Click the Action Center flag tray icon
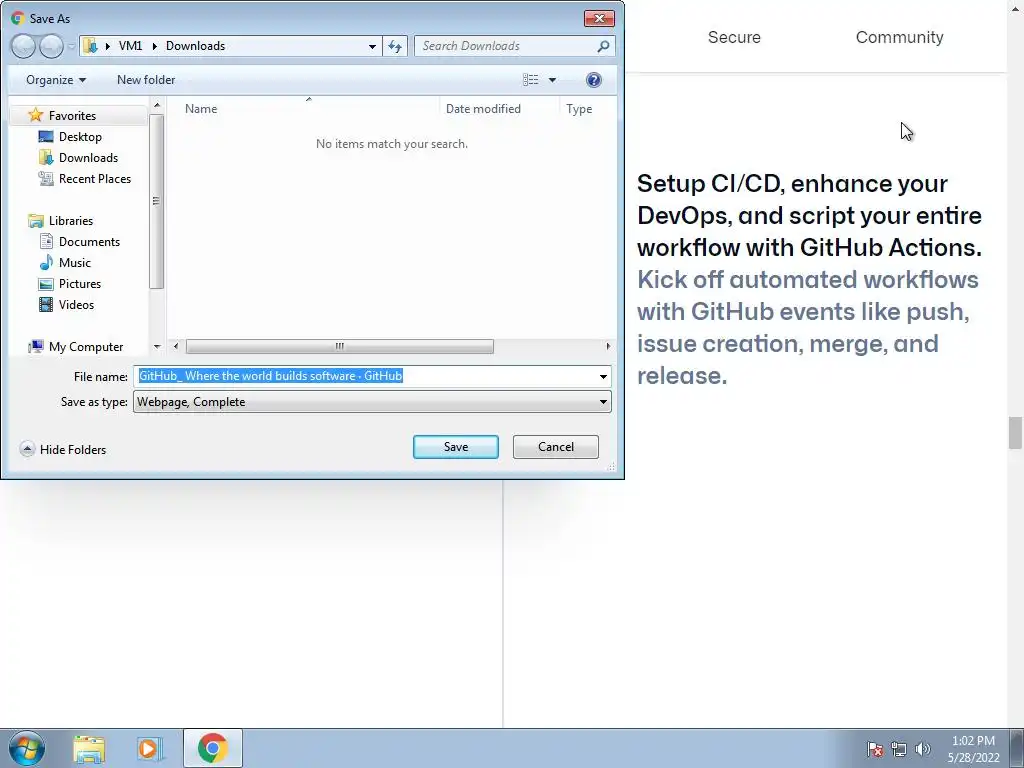This screenshot has width=1024, height=768. [x=874, y=749]
